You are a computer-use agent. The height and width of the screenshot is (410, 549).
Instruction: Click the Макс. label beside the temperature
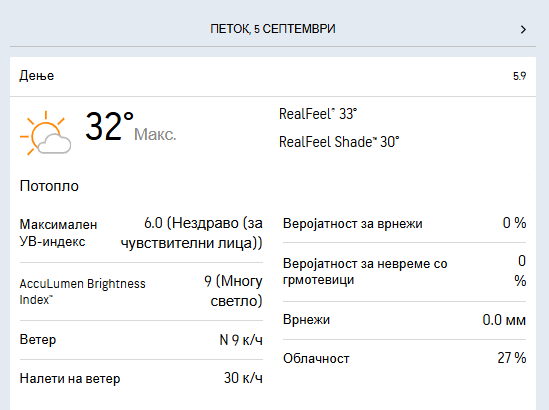[x=155, y=134]
